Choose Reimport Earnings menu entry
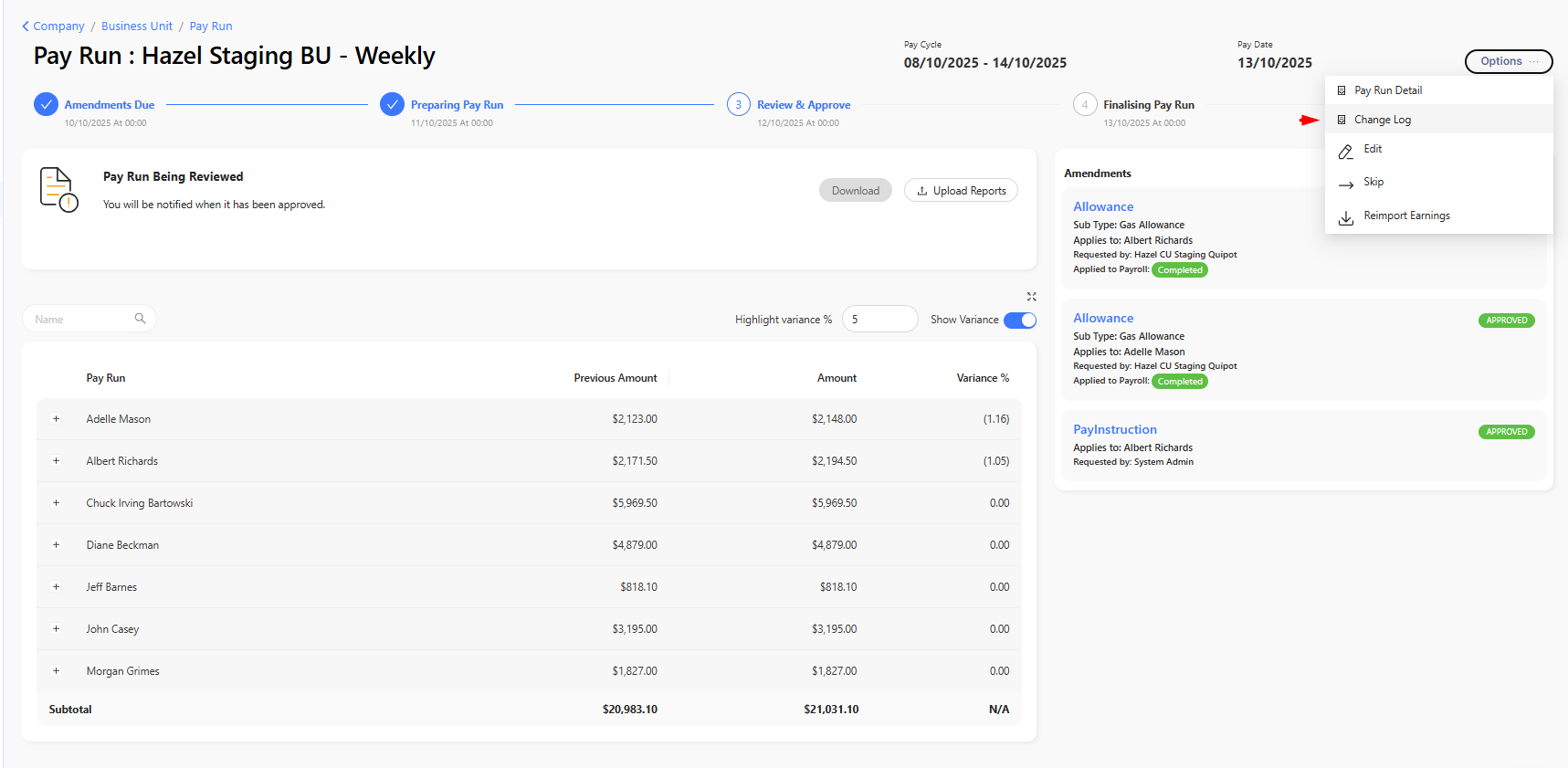Viewport: 1568px width, 768px height. coord(1438,216)
